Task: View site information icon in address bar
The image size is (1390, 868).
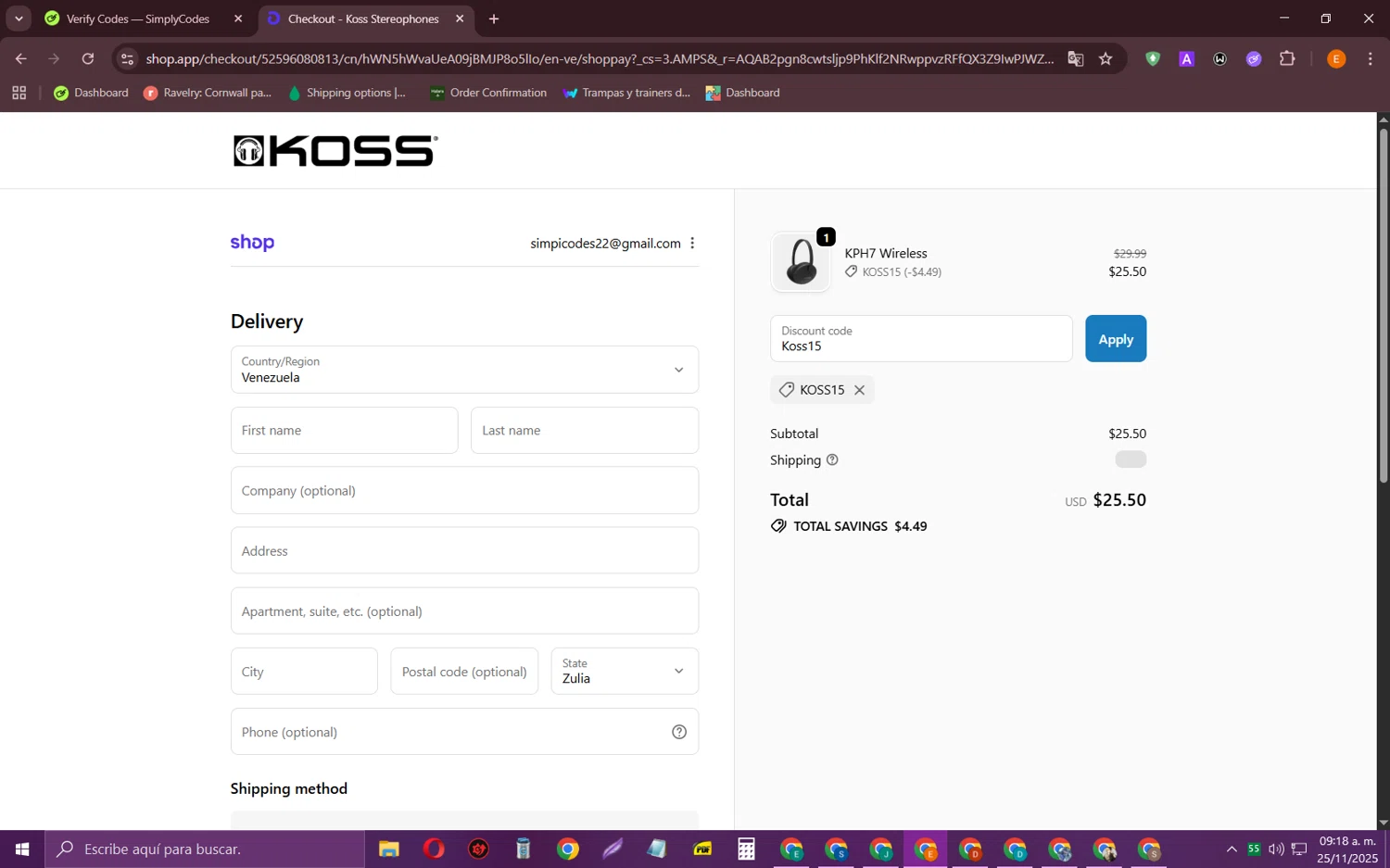Action: pyautogui.click(x=128, y=59)
